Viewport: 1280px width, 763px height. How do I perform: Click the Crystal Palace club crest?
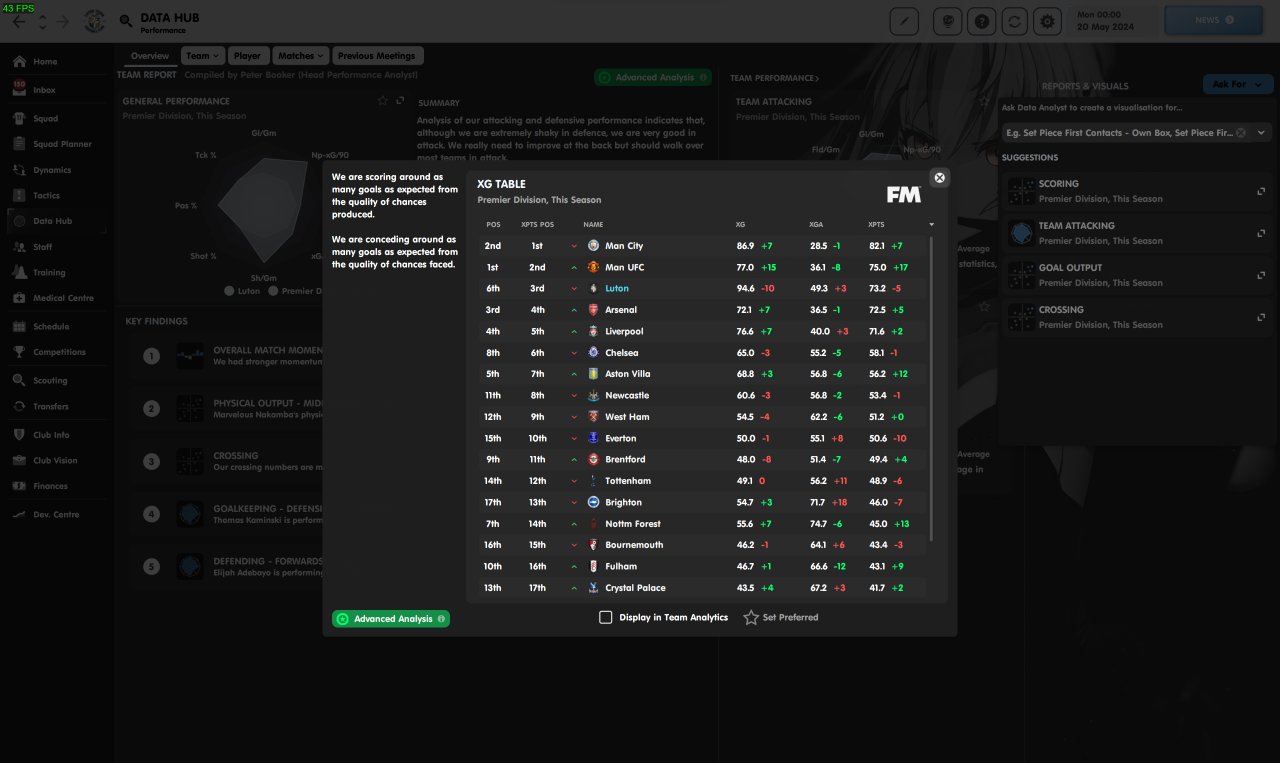point(594,588)
